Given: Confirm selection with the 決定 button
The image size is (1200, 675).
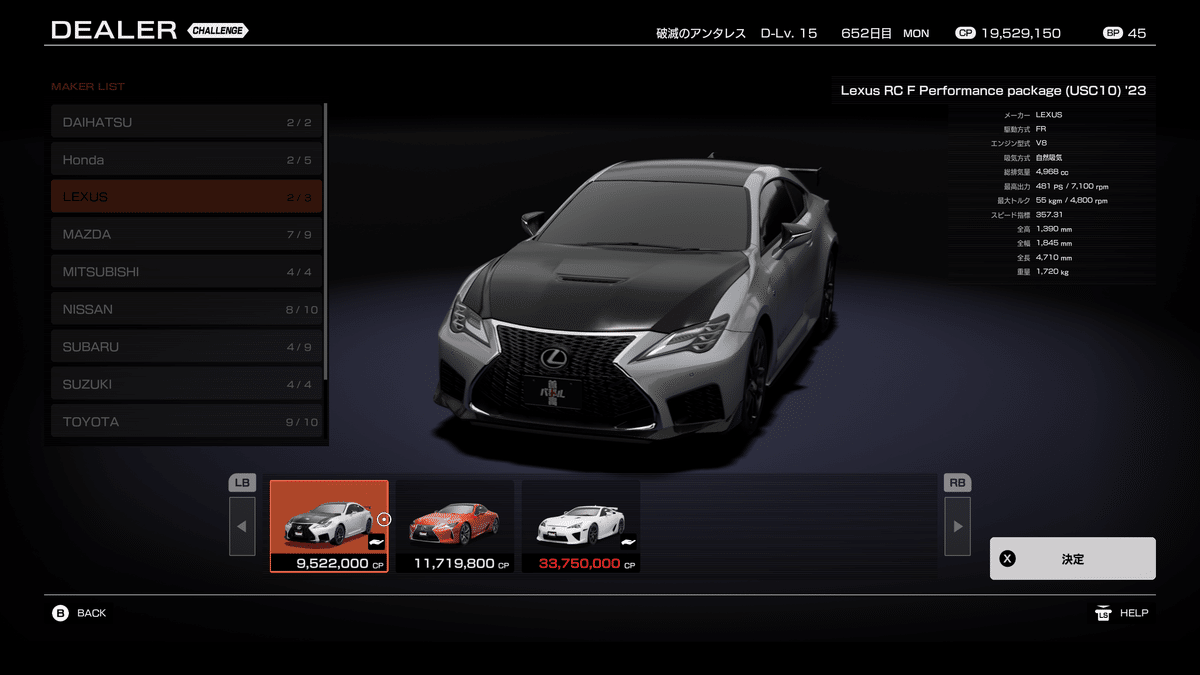Looking at the screenshot, I should point(1072,559).
